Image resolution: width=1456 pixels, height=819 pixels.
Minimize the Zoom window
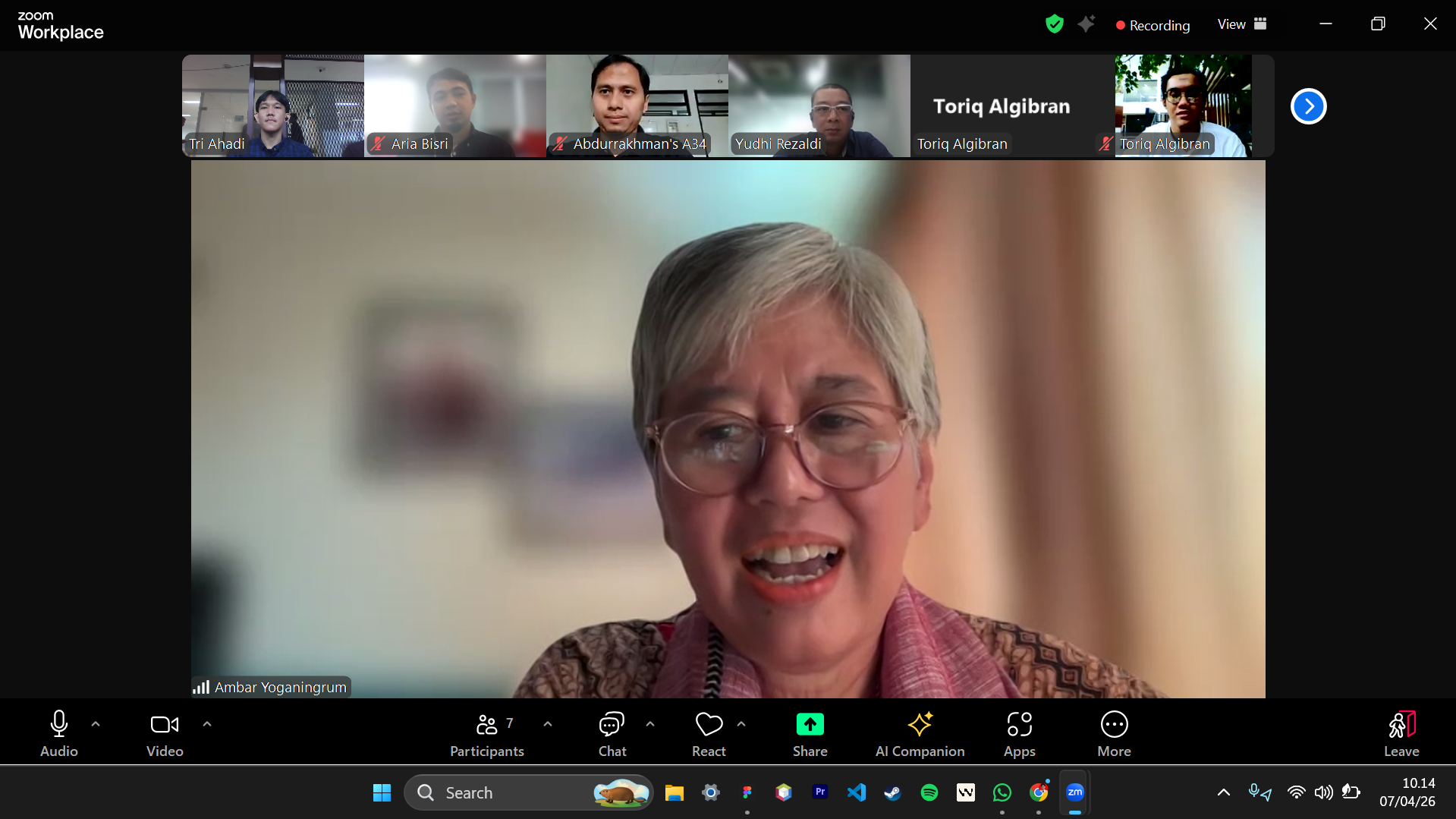coord(1325,24)
